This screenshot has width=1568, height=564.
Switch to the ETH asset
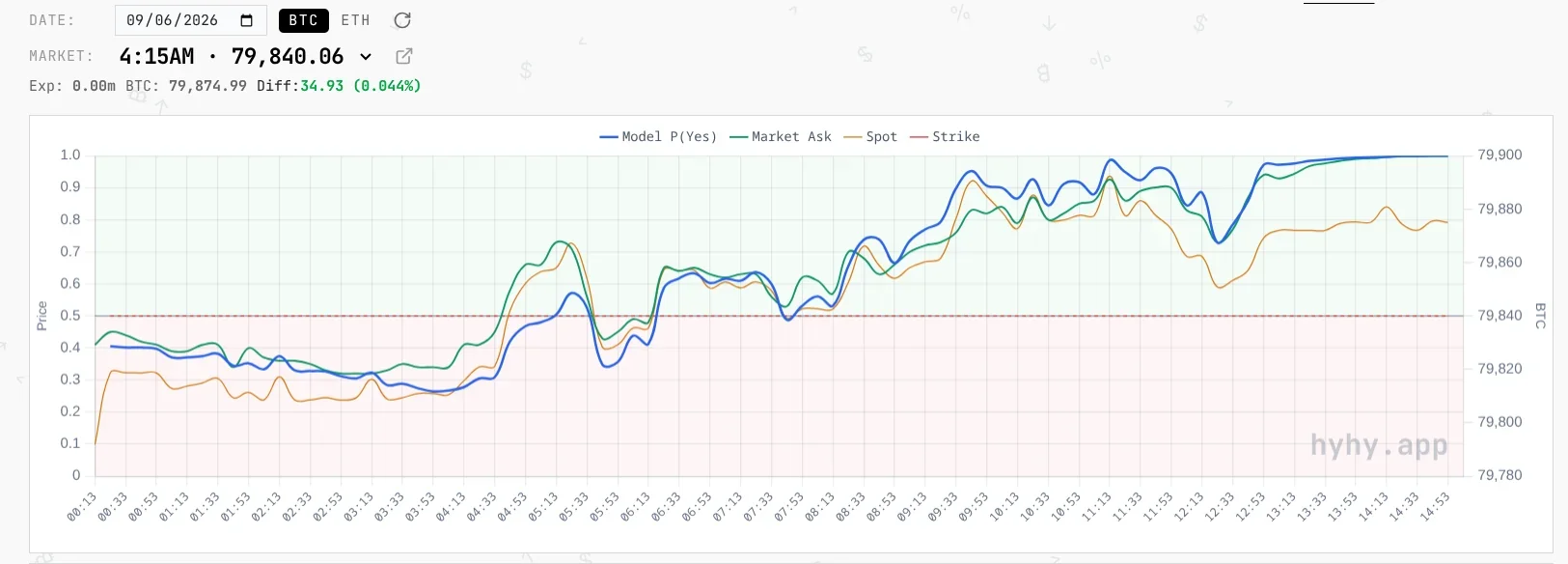click(x=355, y=20)
